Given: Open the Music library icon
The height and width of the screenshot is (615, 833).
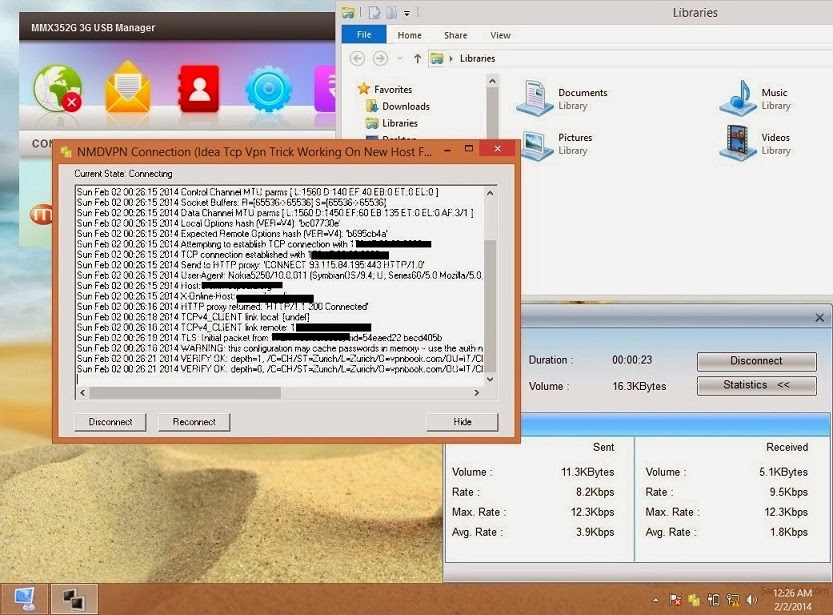Looking at the screenshot, I should coord(738,98).
